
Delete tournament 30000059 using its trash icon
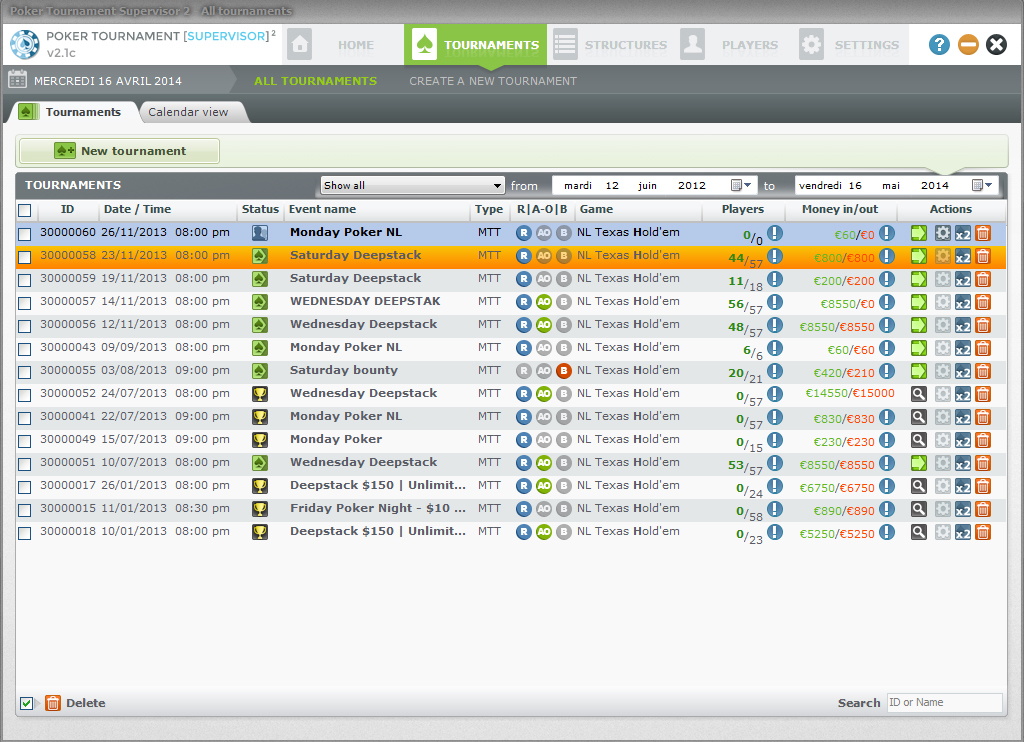tap(983, 279)
